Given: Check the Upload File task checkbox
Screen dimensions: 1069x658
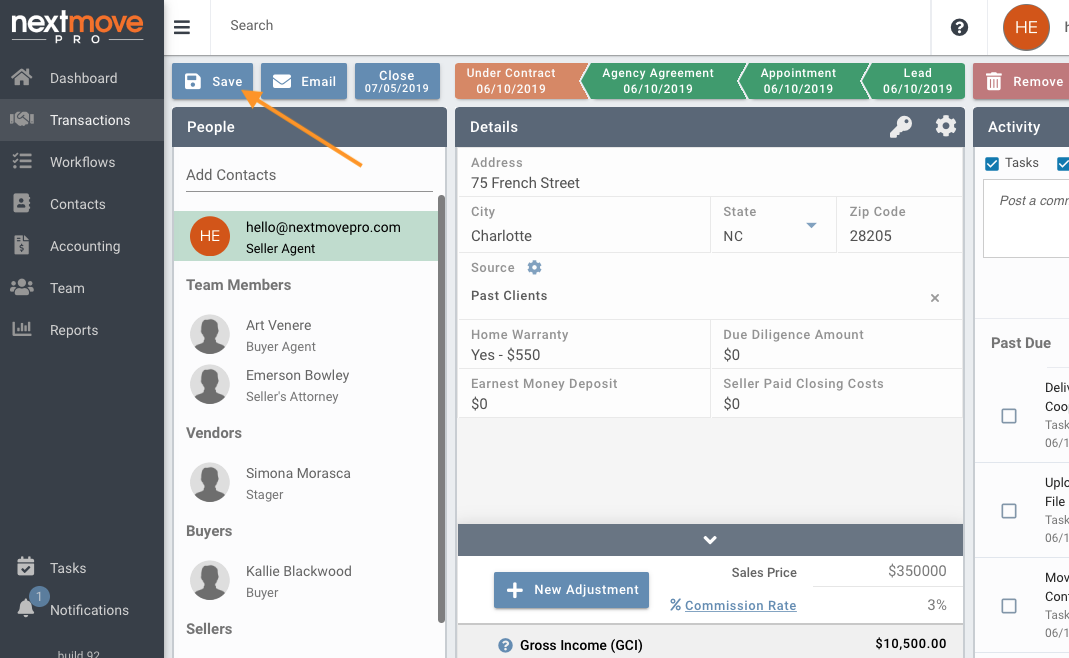Looking at the screenshot, I should 1009,511.
